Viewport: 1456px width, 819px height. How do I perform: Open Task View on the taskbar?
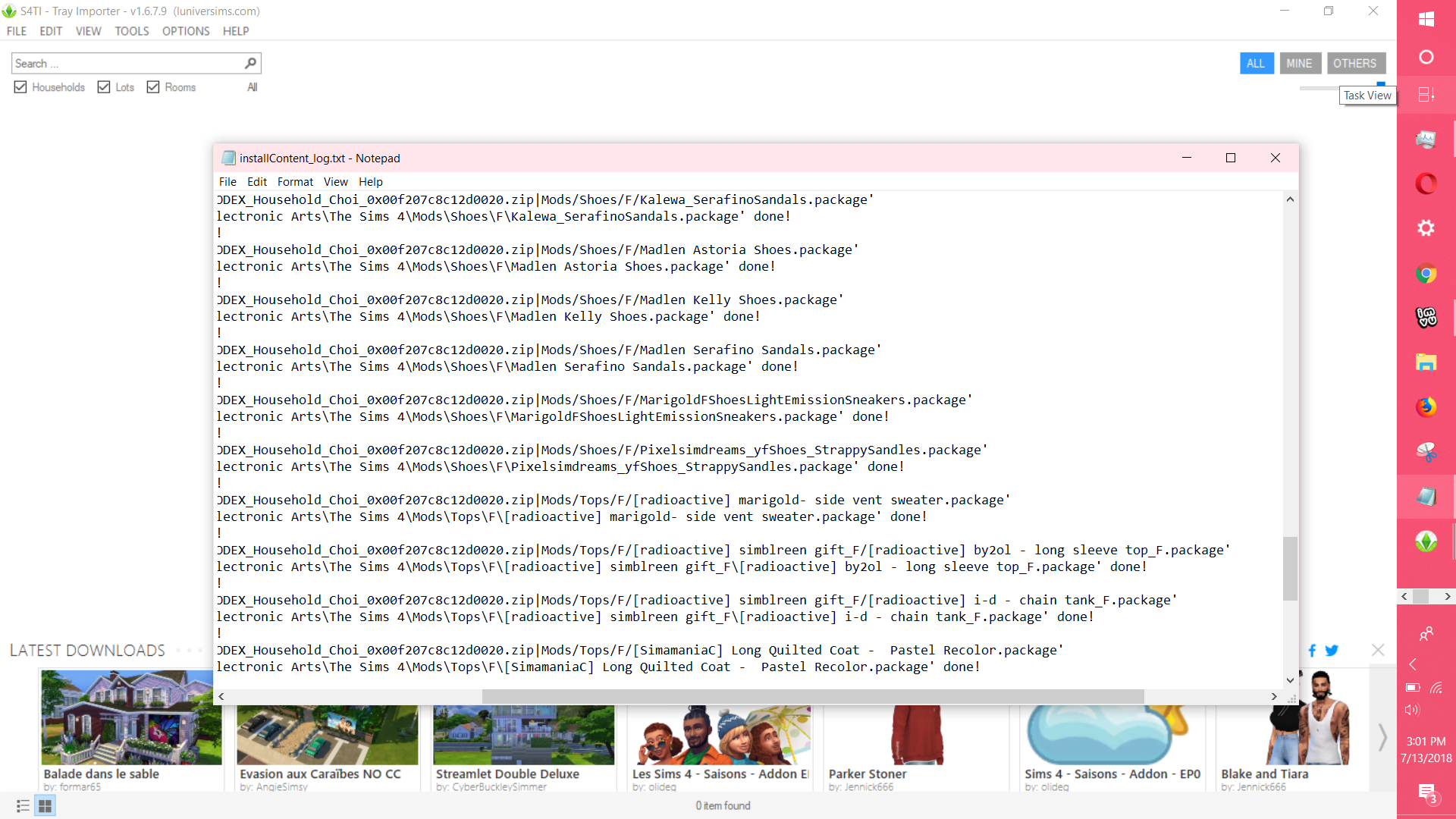pos(1426,95)
